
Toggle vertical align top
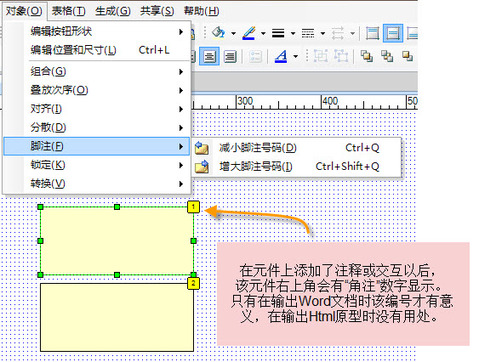pyautogui.click(x=372, y=33)
